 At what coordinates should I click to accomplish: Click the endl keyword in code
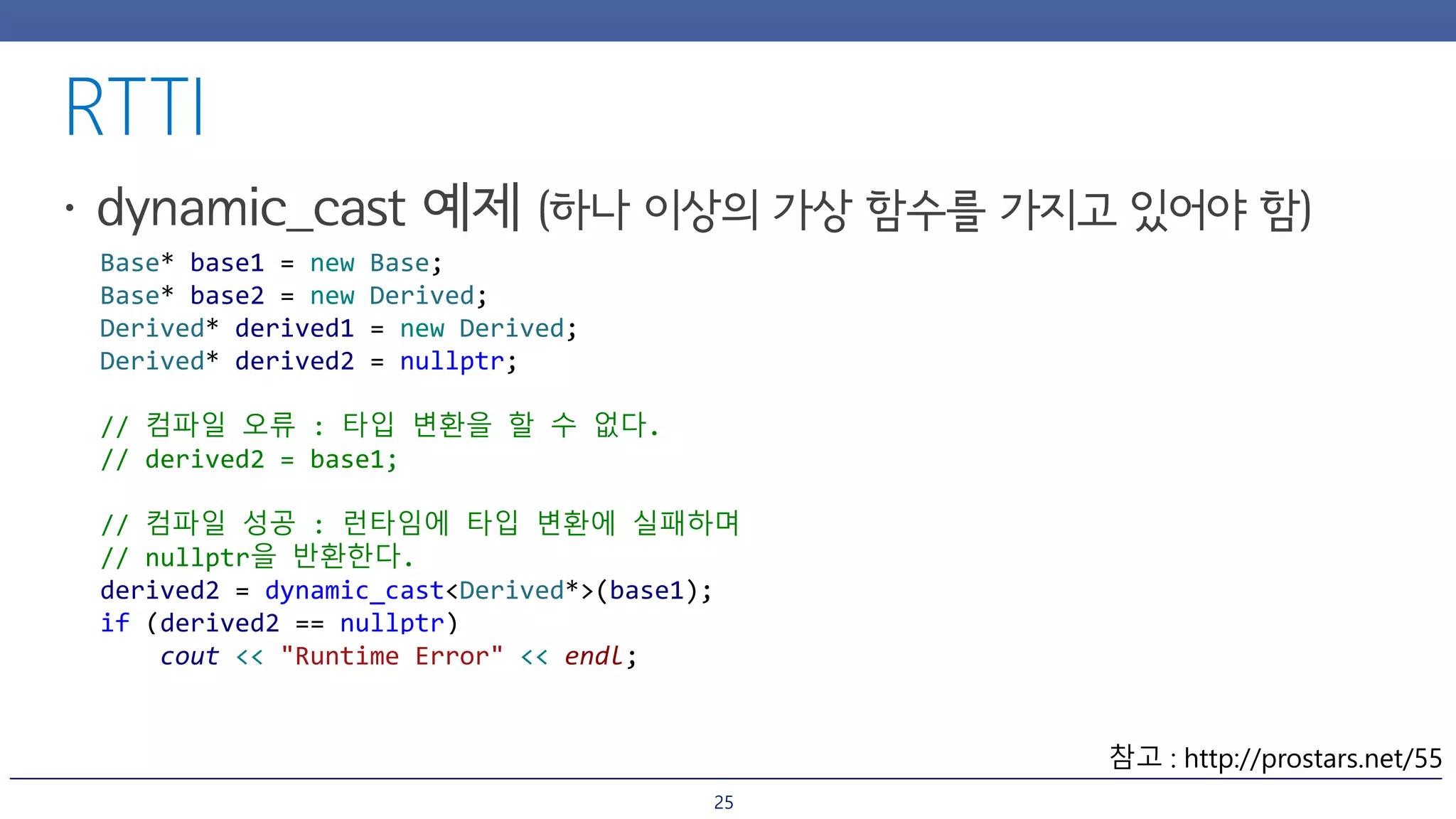pyautogui.click(x=594, y=656)
